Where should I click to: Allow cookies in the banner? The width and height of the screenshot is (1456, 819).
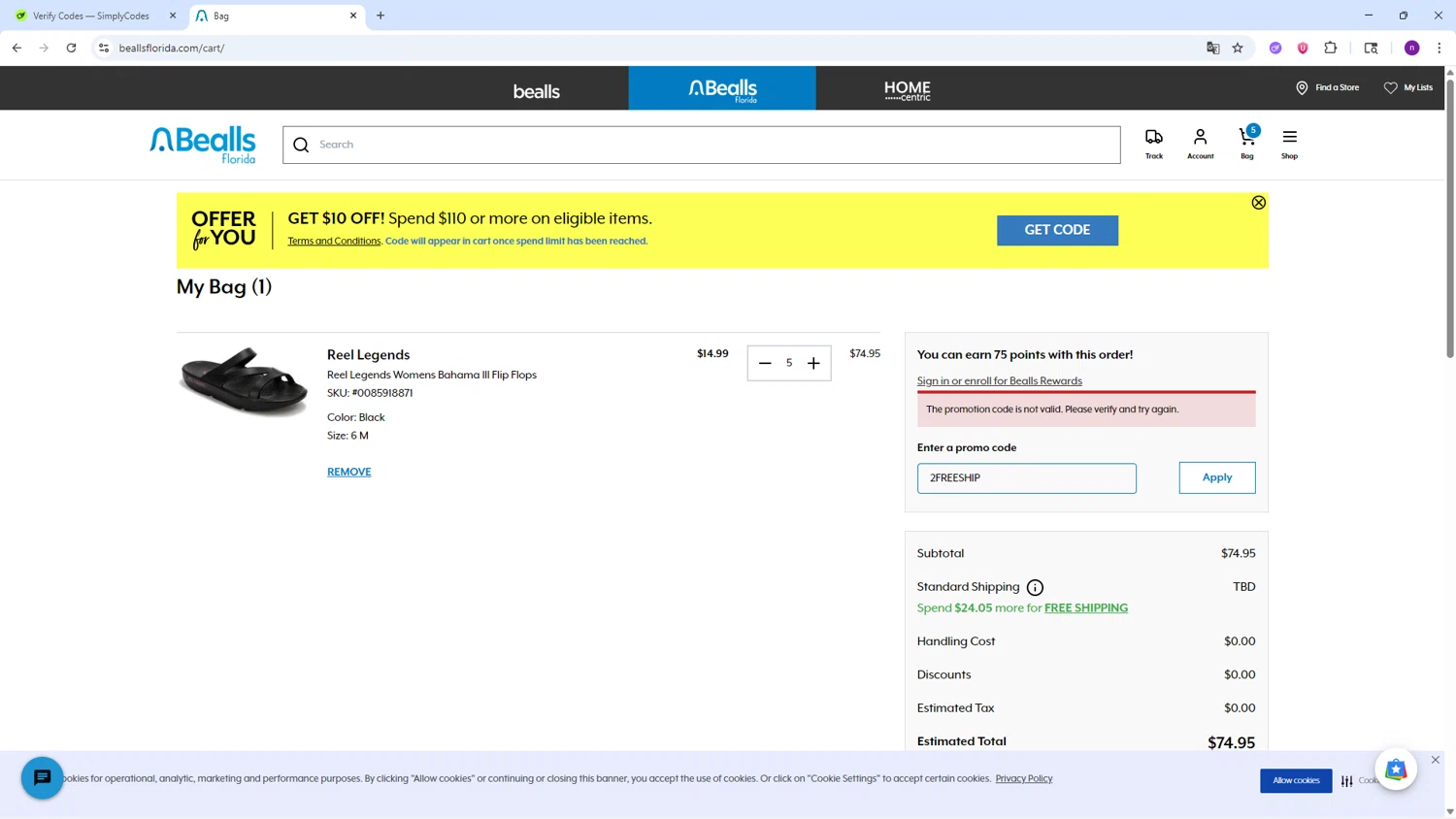(x=1296, y=780)
